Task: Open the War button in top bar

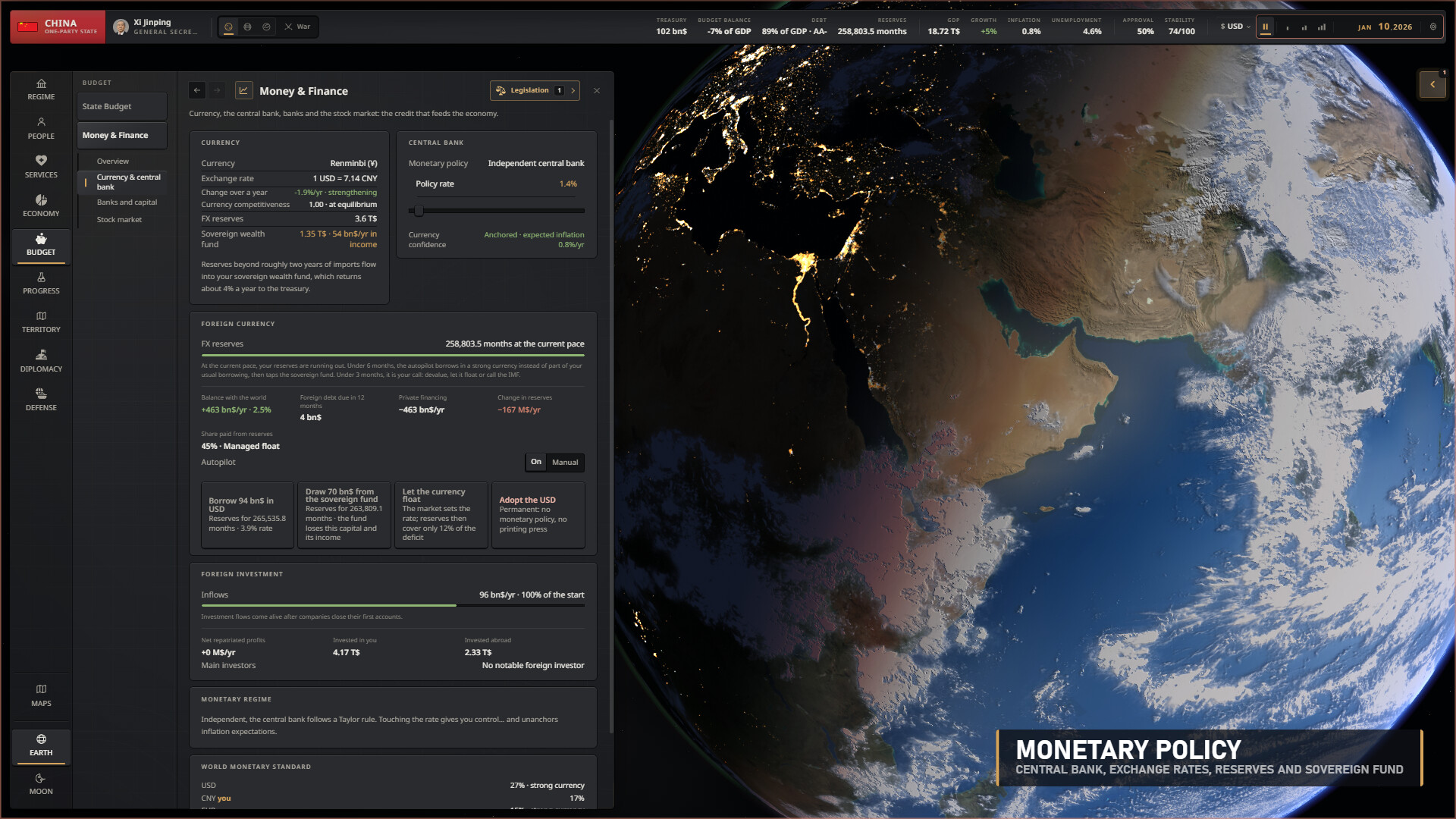Action: click(x=297, y=27)
